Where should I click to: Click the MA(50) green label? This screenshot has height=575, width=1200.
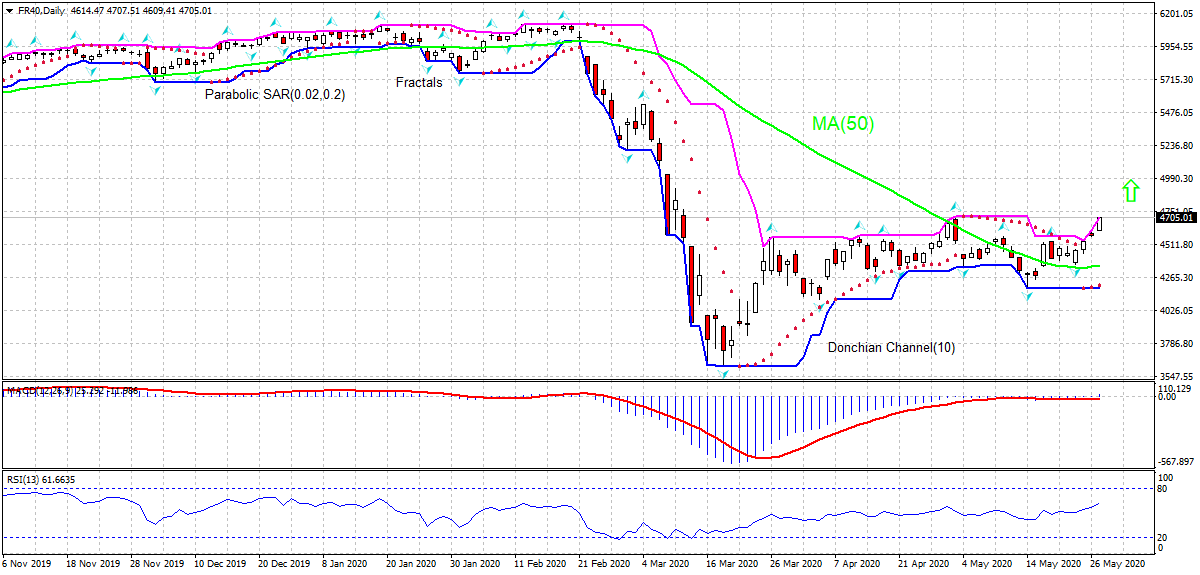coord(843,125)
